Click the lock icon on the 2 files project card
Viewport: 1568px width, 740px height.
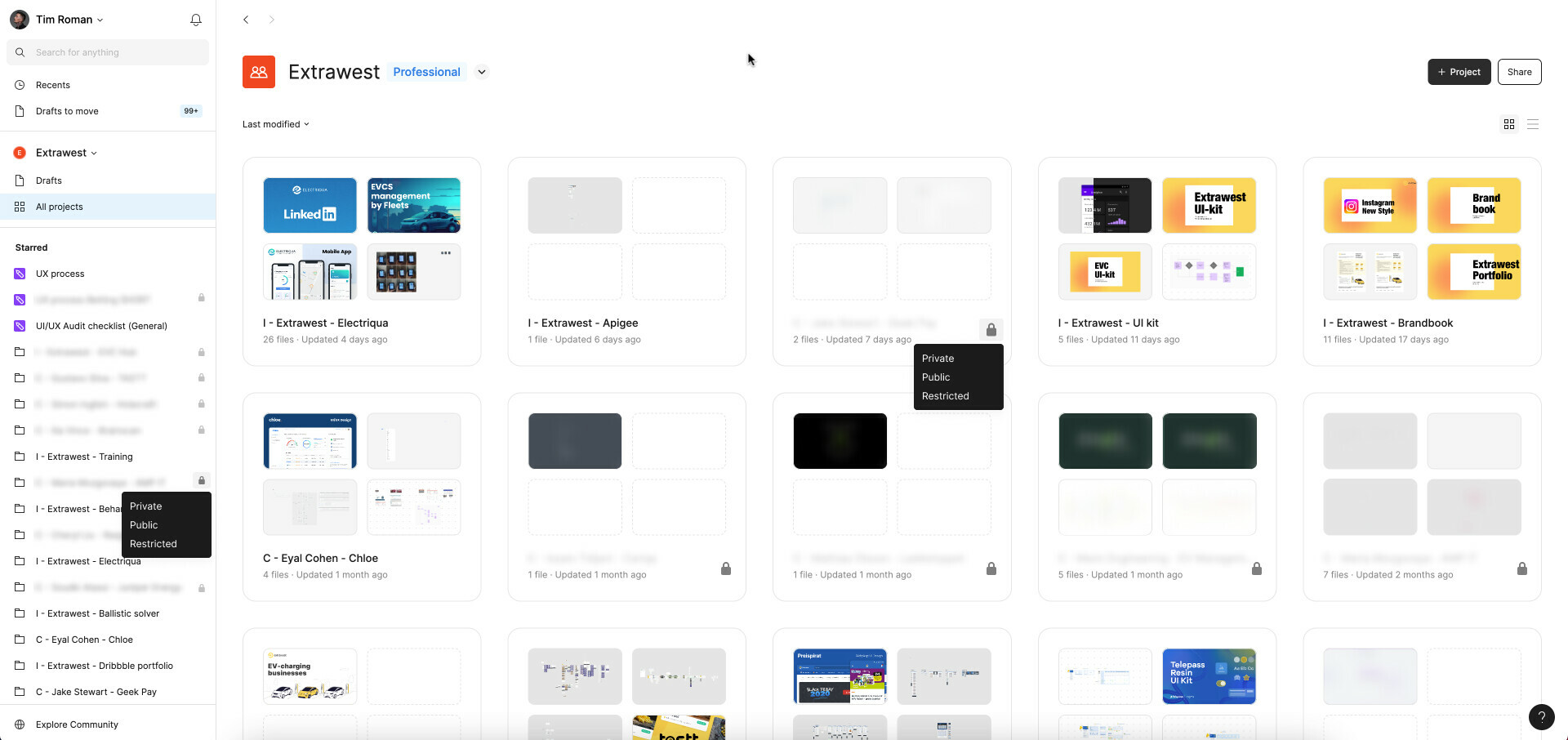[991, 330]
